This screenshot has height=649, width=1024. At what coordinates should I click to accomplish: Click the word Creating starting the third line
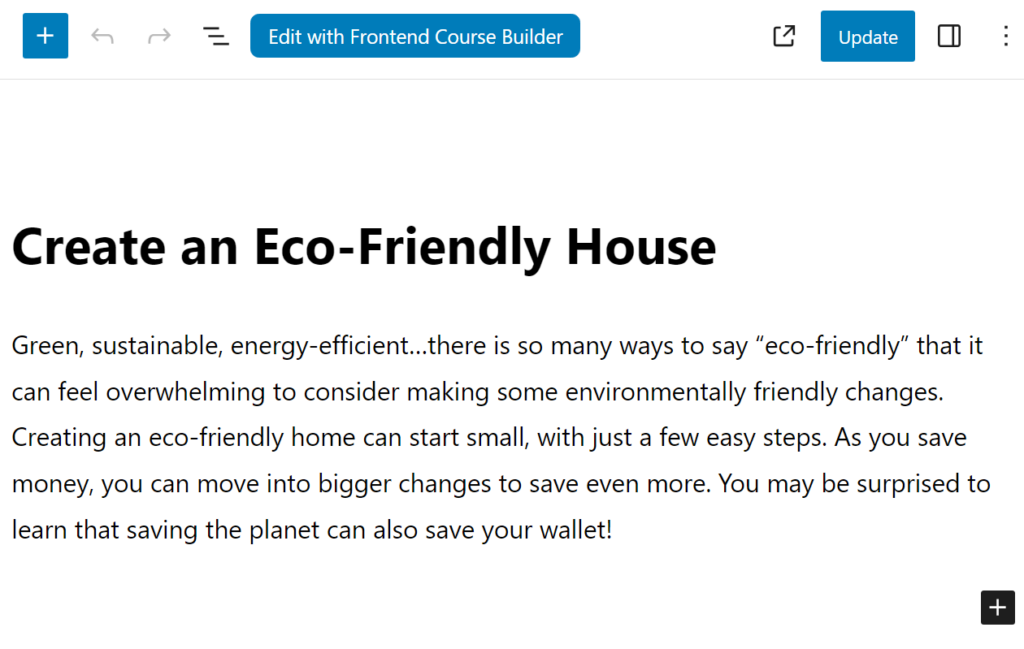click(59, 437)
